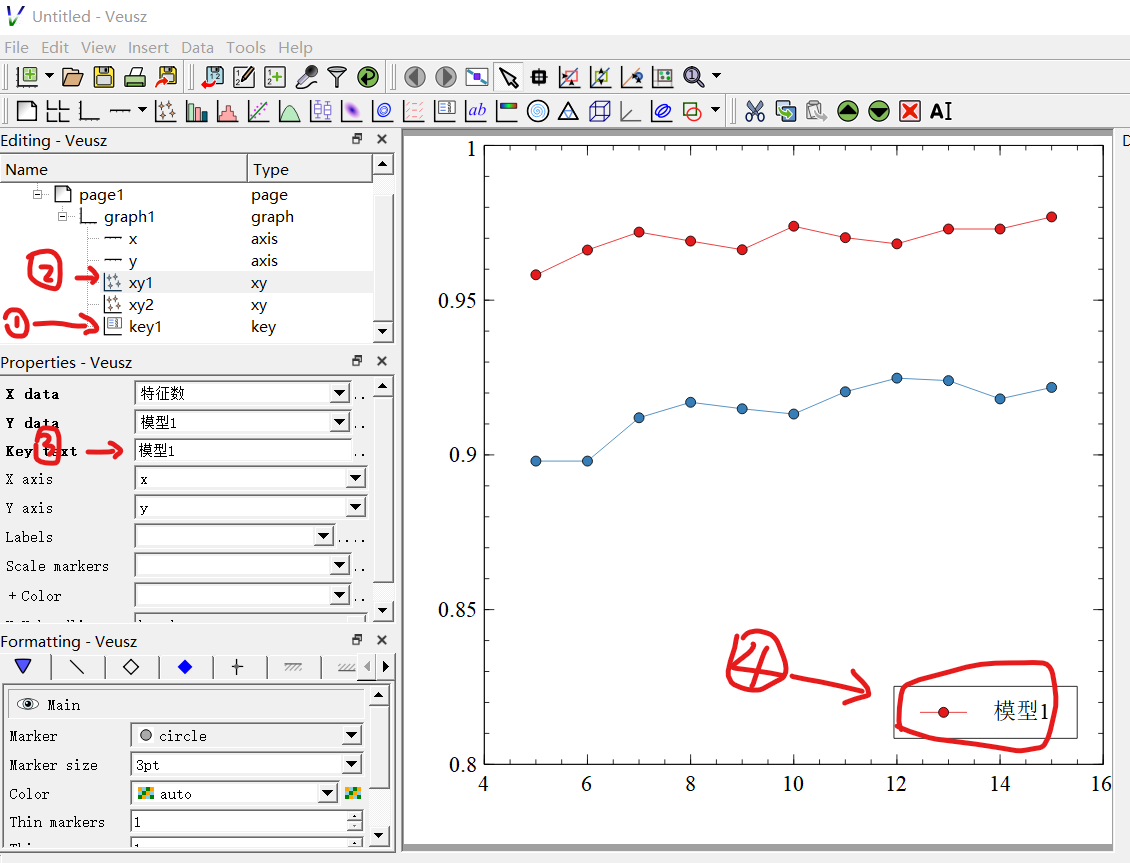Move selected widget down with green arrow
This screenshot has width=1130, height=863.
[x=879, y=111]
